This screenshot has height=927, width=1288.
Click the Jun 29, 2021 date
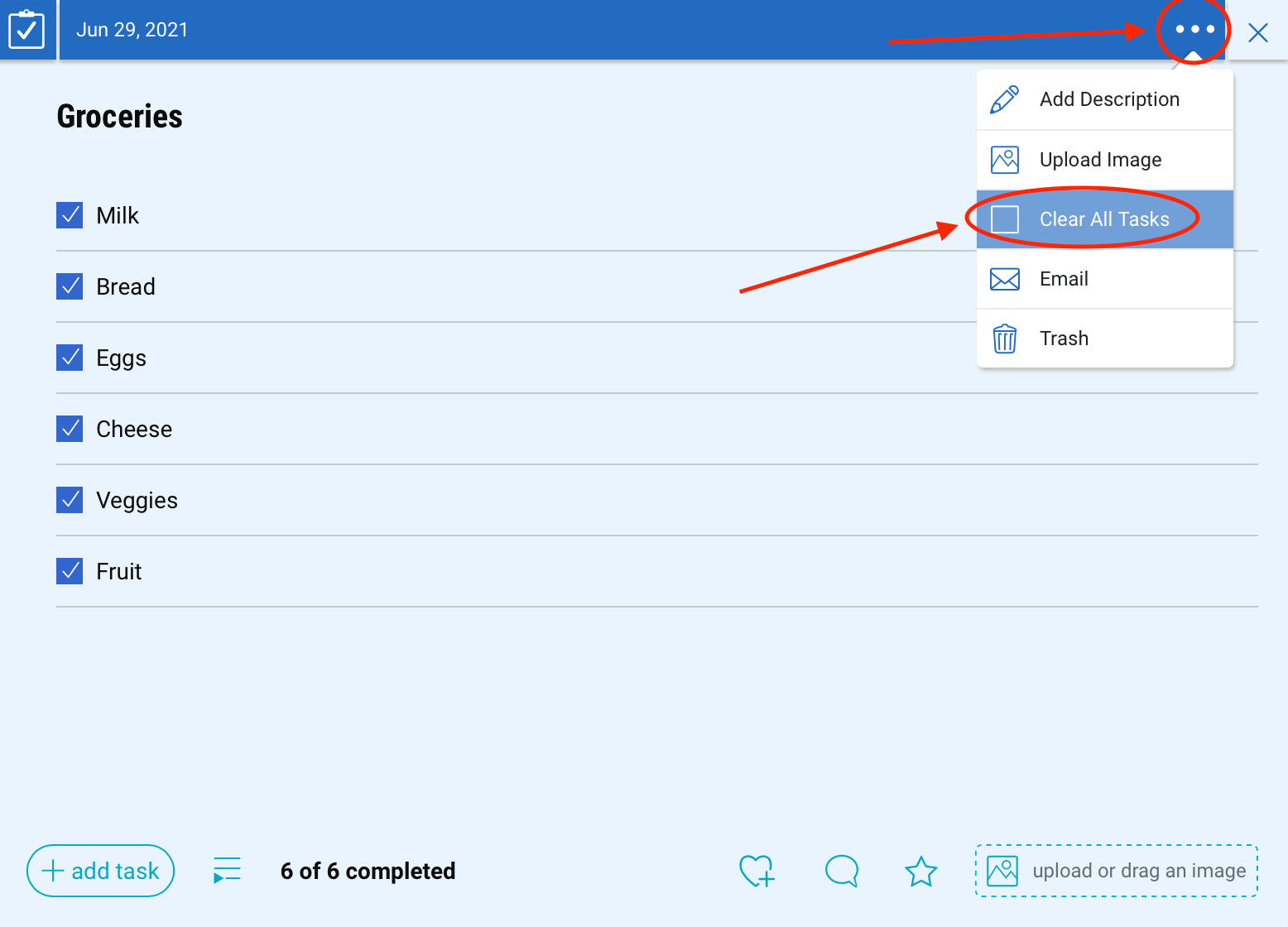click(132, 30)
